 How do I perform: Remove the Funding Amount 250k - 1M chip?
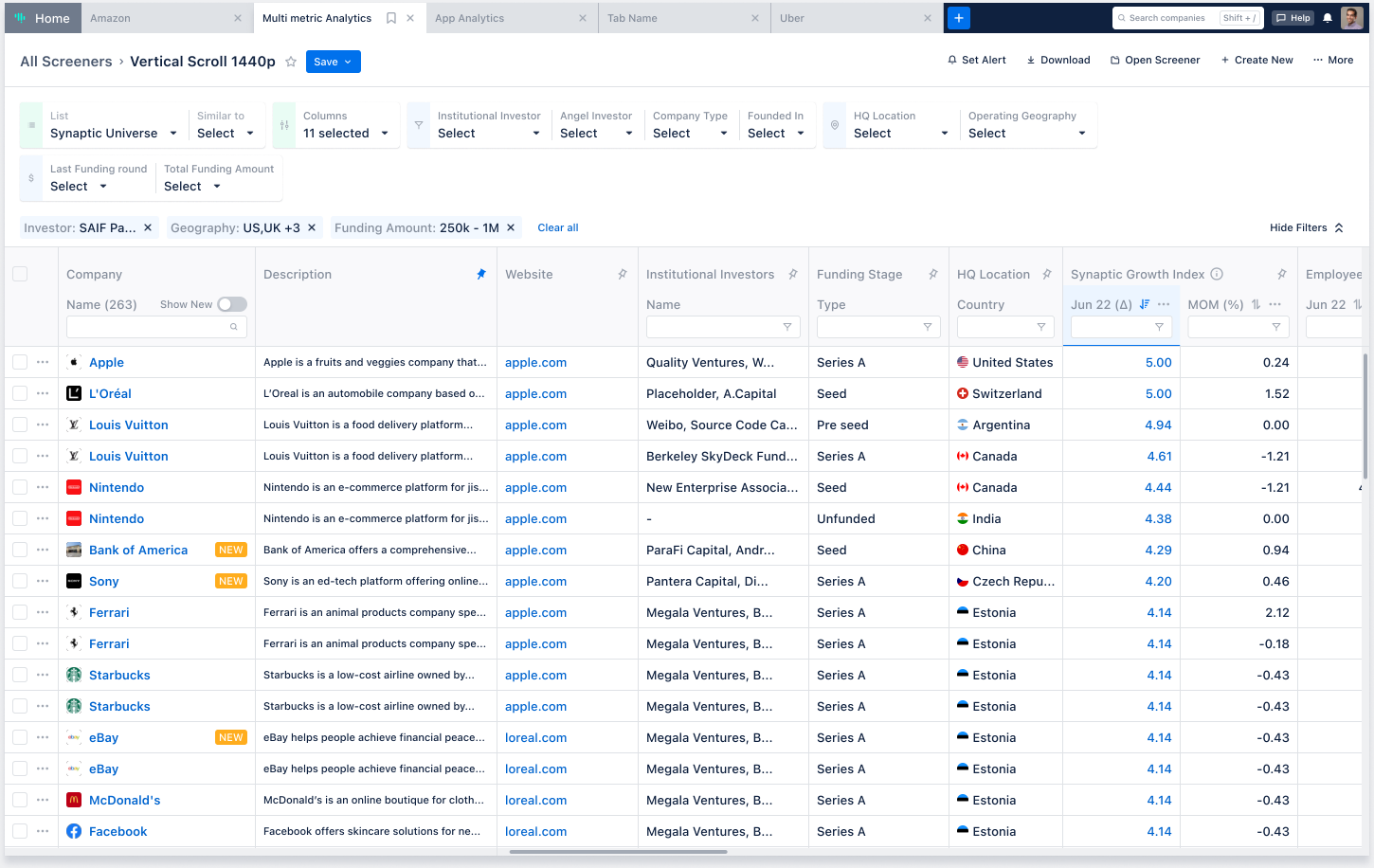[x=511, y=227]
